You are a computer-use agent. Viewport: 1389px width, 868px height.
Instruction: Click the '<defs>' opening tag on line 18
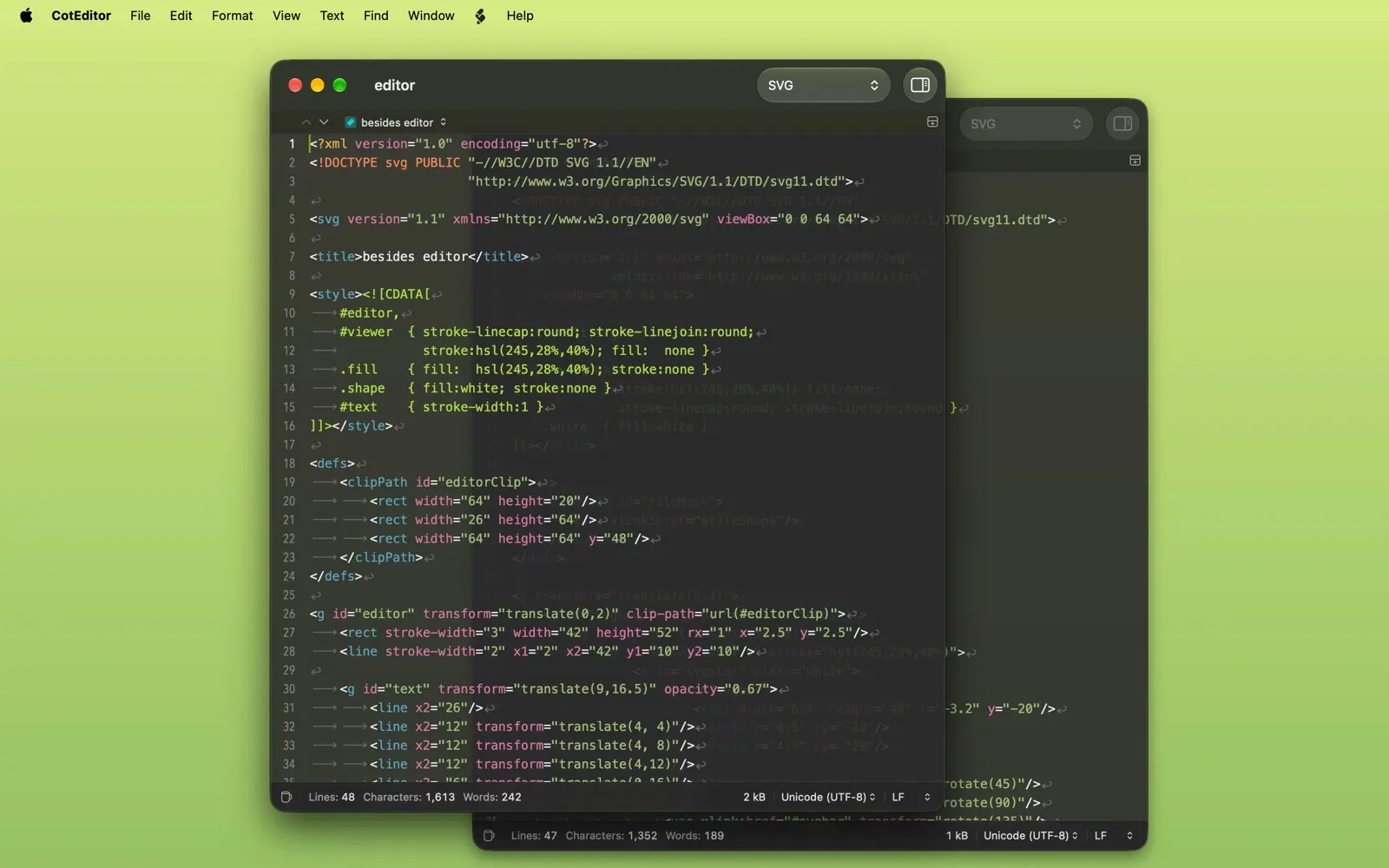pyautogui.click(x=332, y=464)
